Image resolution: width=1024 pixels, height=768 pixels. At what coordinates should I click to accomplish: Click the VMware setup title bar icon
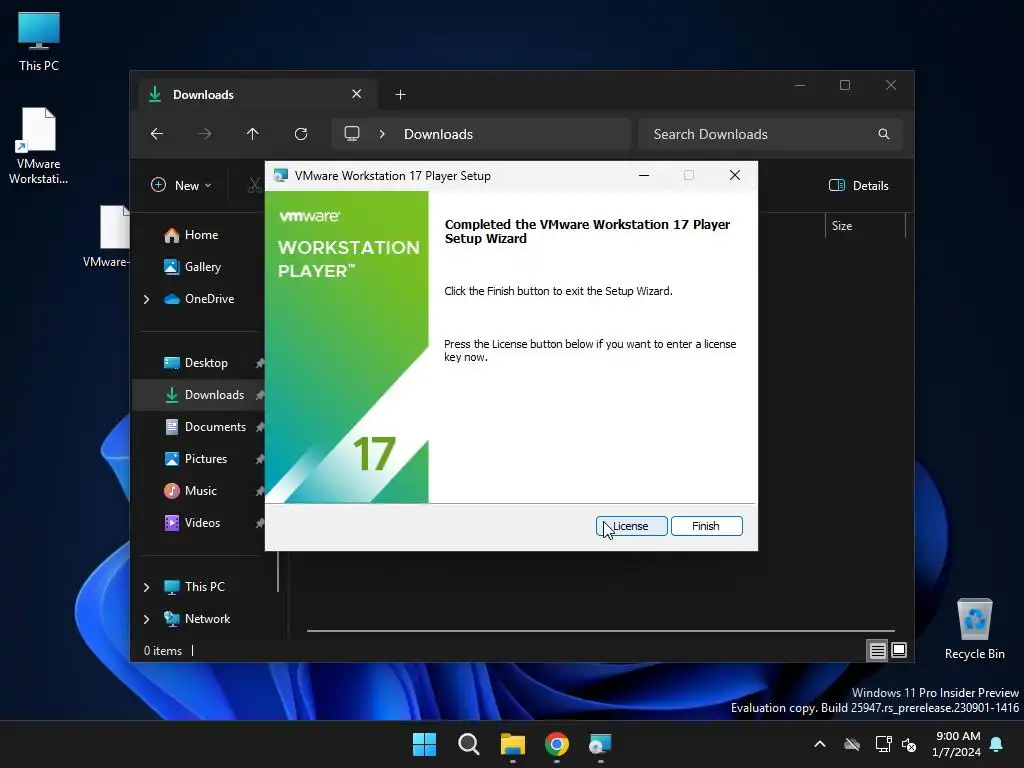click(x=281, y=176)
